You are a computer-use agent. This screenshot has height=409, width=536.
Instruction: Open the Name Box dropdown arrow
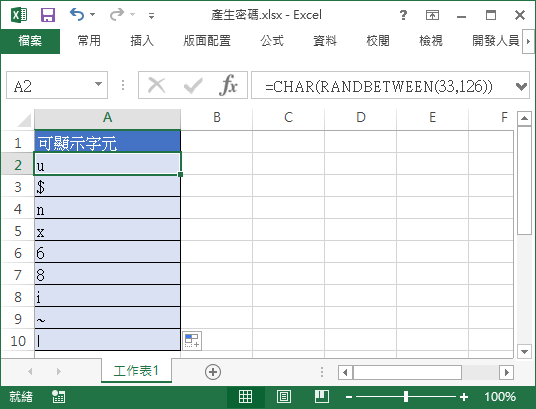[98, 84]
